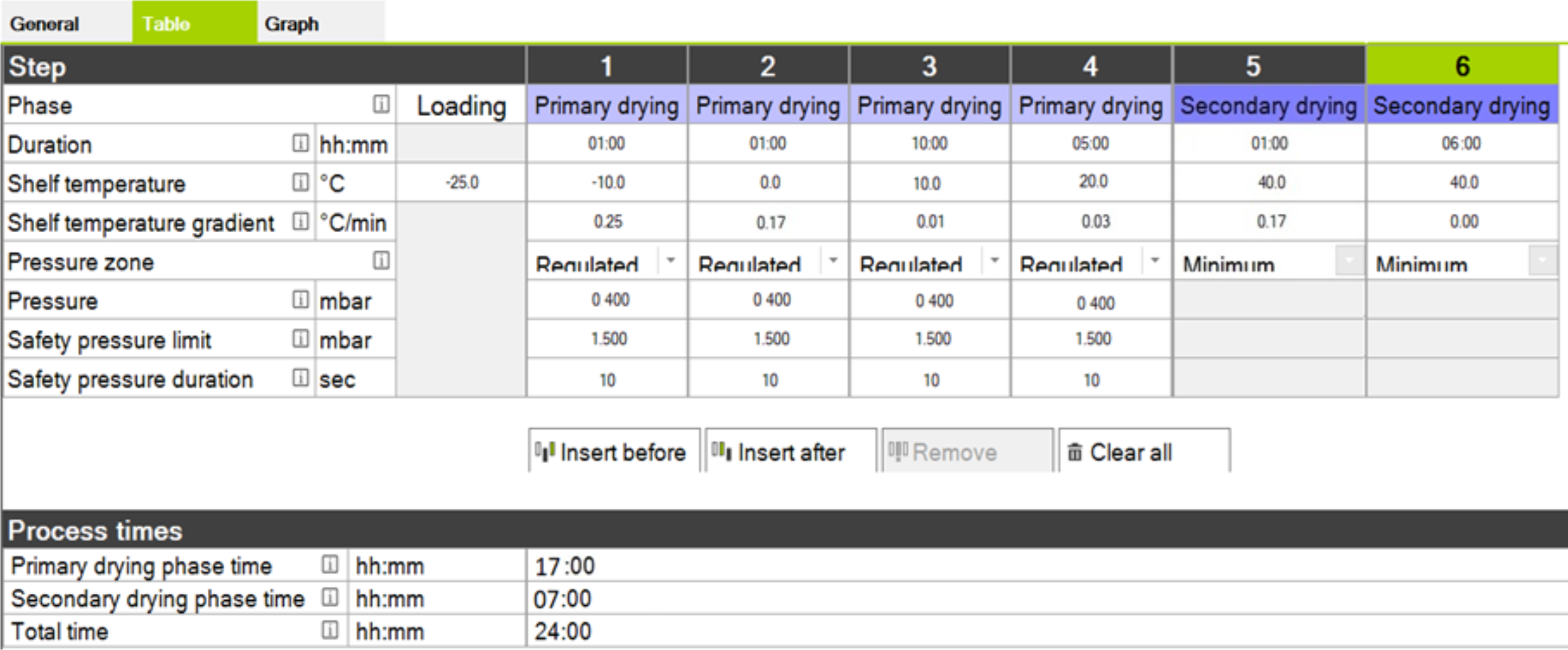Click info icon for Safety pressure limit

(x=300, y=339)
